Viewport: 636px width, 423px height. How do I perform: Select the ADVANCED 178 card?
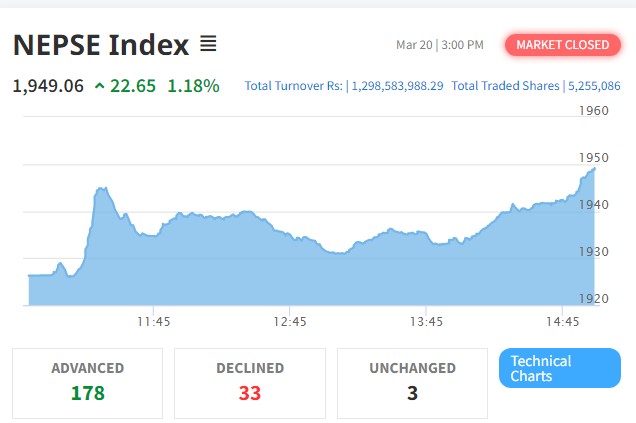(88, 381)
